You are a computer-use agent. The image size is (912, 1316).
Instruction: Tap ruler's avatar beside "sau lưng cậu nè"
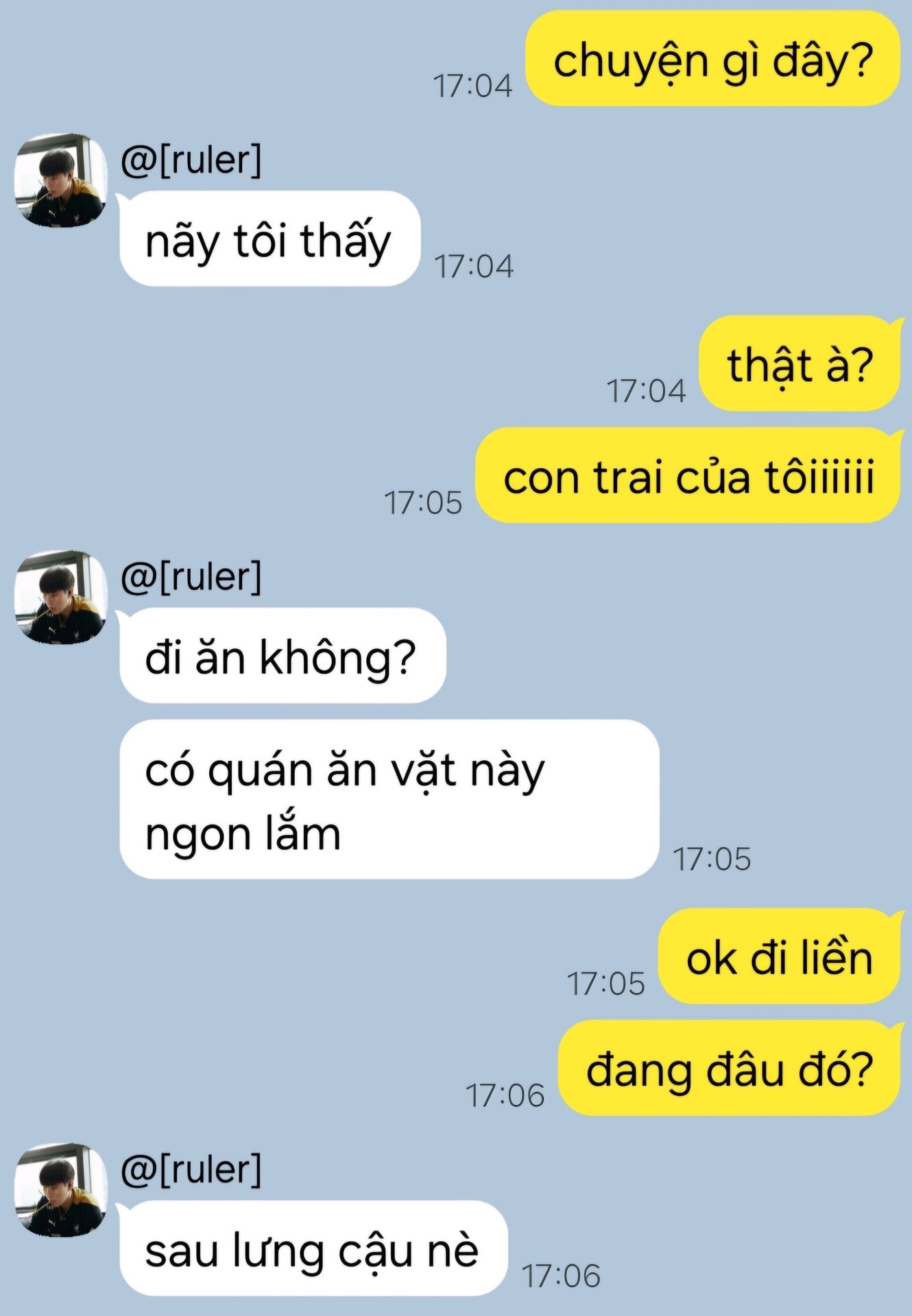coord(61,1189)
